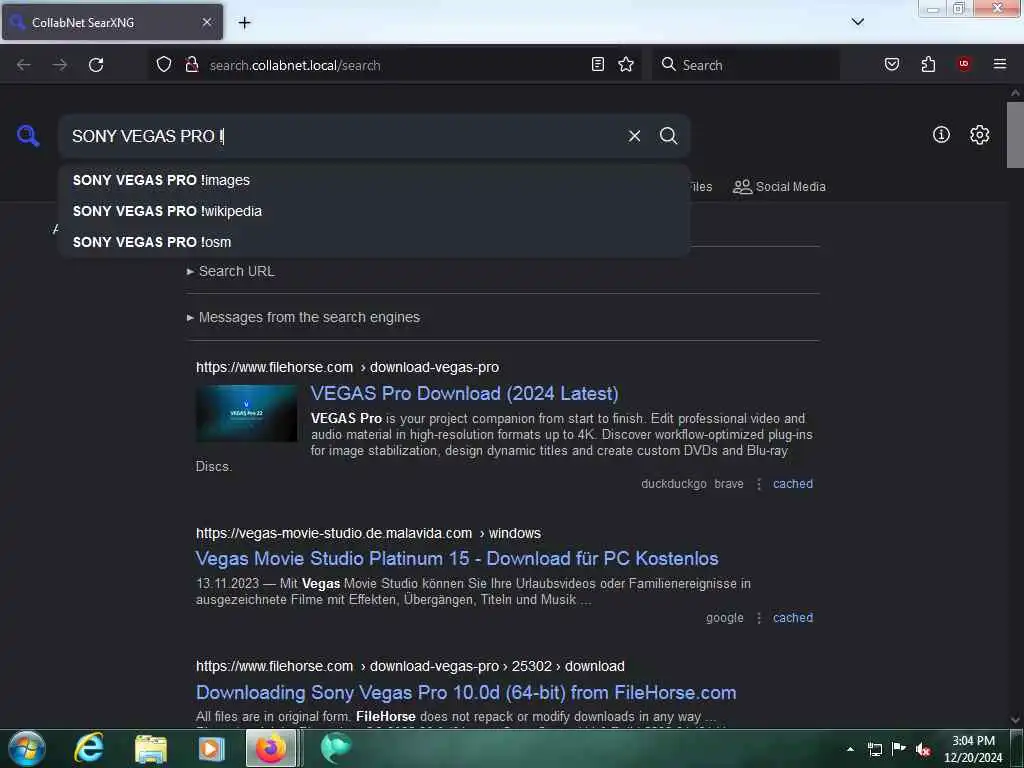Click the browser address bar URL

(x=295, y=65)
